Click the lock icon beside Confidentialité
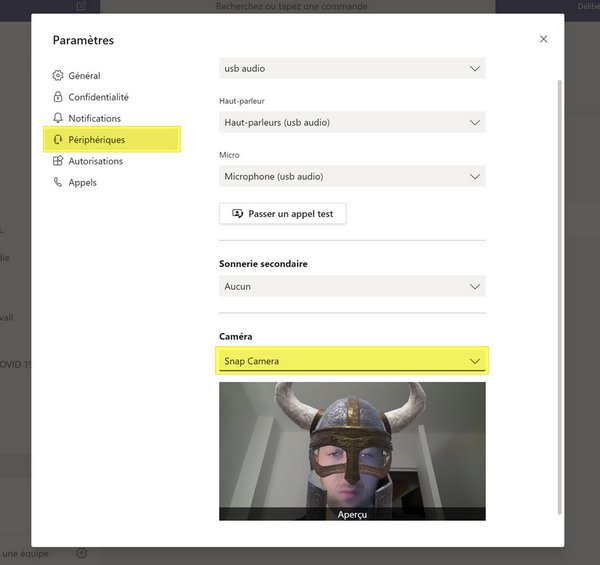This screenshot has height=565, width=600. point(58,97)
